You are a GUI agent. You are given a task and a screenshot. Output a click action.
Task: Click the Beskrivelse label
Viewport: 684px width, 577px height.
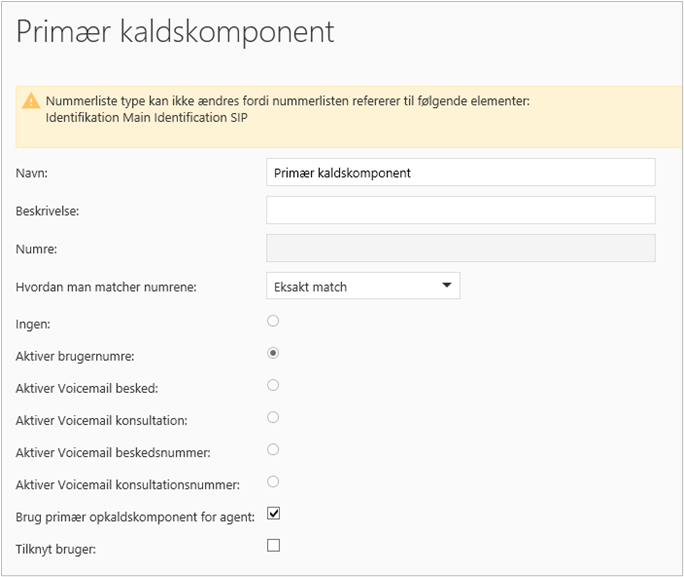point(47,211)
